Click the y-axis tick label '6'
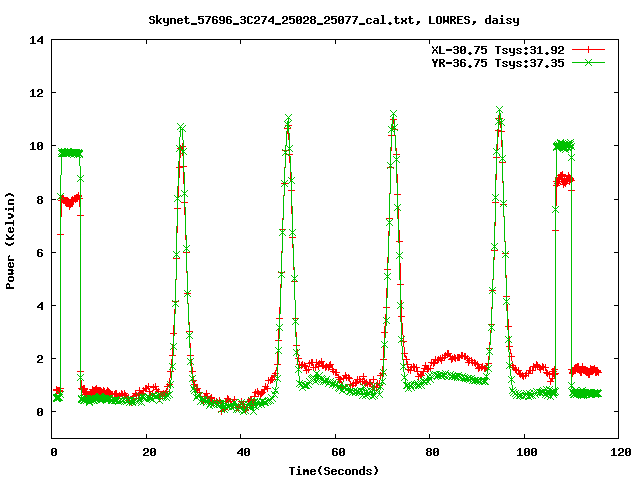640x480 pixels. click(40, 253)
